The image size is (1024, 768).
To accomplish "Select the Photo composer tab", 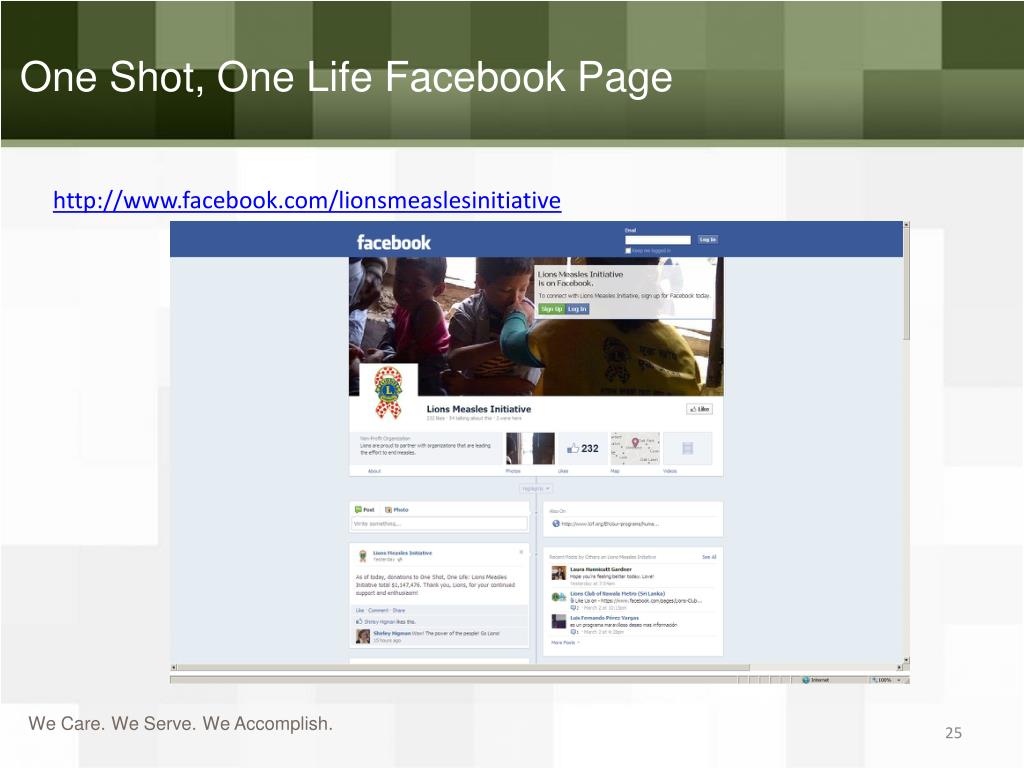I will pyautogui.click(x=396, y=509).
